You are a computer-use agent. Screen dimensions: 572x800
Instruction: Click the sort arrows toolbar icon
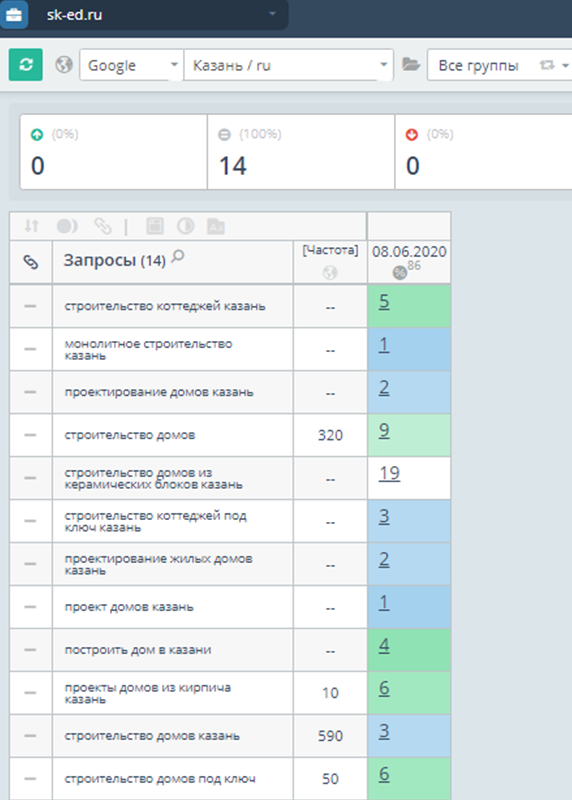click(32, 226)
